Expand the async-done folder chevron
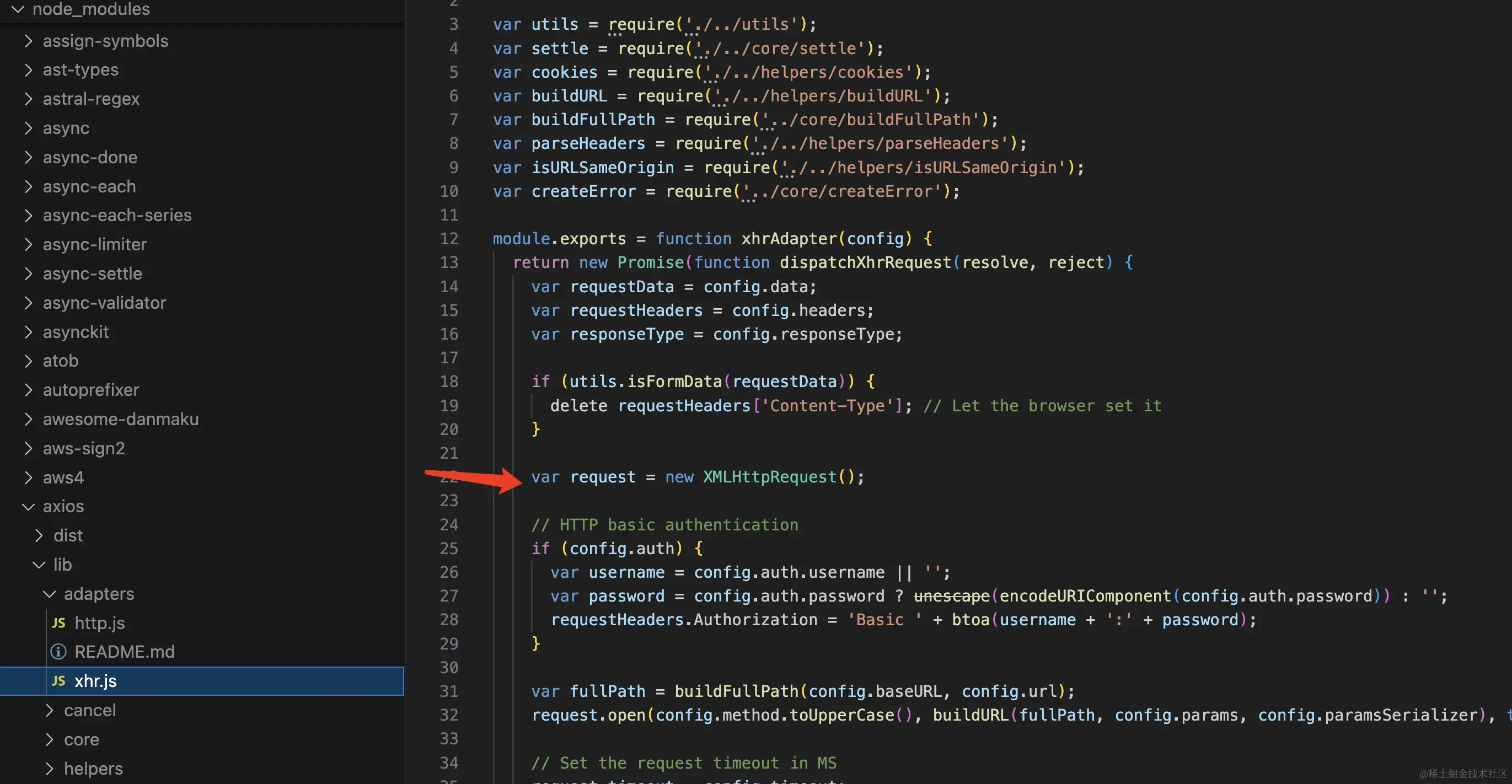 click(x=28, y=157)
